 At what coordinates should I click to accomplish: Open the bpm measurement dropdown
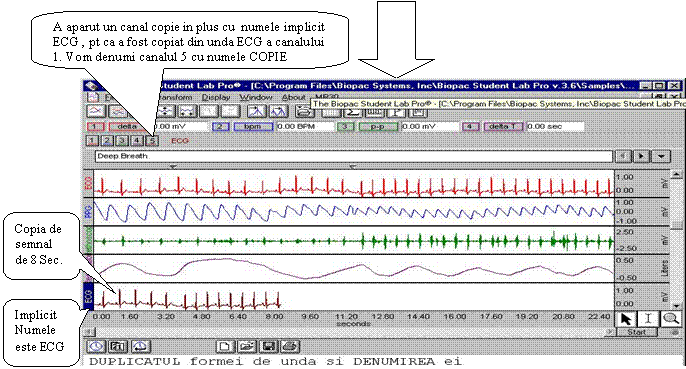pos(253,127)
